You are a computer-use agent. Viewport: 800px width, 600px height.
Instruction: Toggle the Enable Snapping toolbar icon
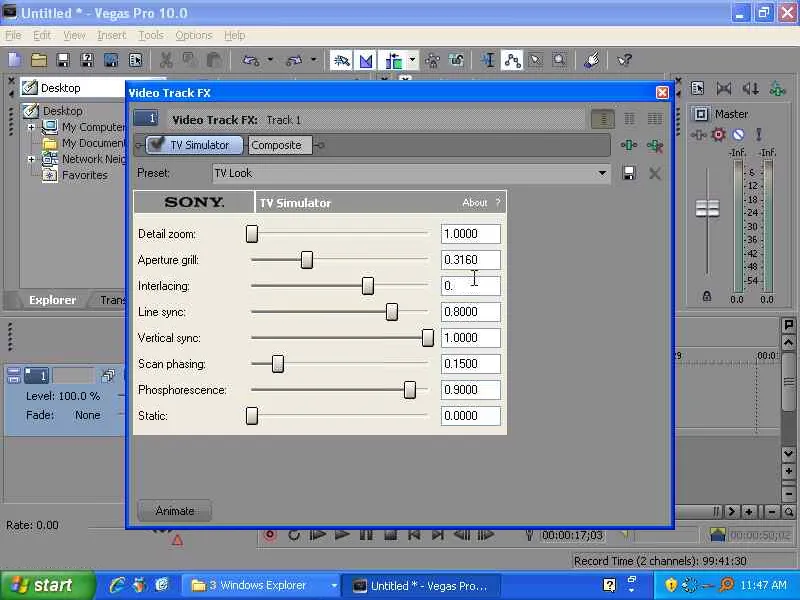[x=341, y=61]
